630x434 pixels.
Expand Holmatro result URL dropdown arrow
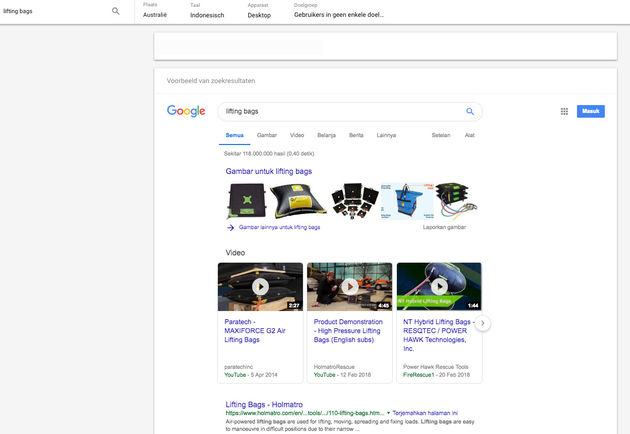coord(389,413)
